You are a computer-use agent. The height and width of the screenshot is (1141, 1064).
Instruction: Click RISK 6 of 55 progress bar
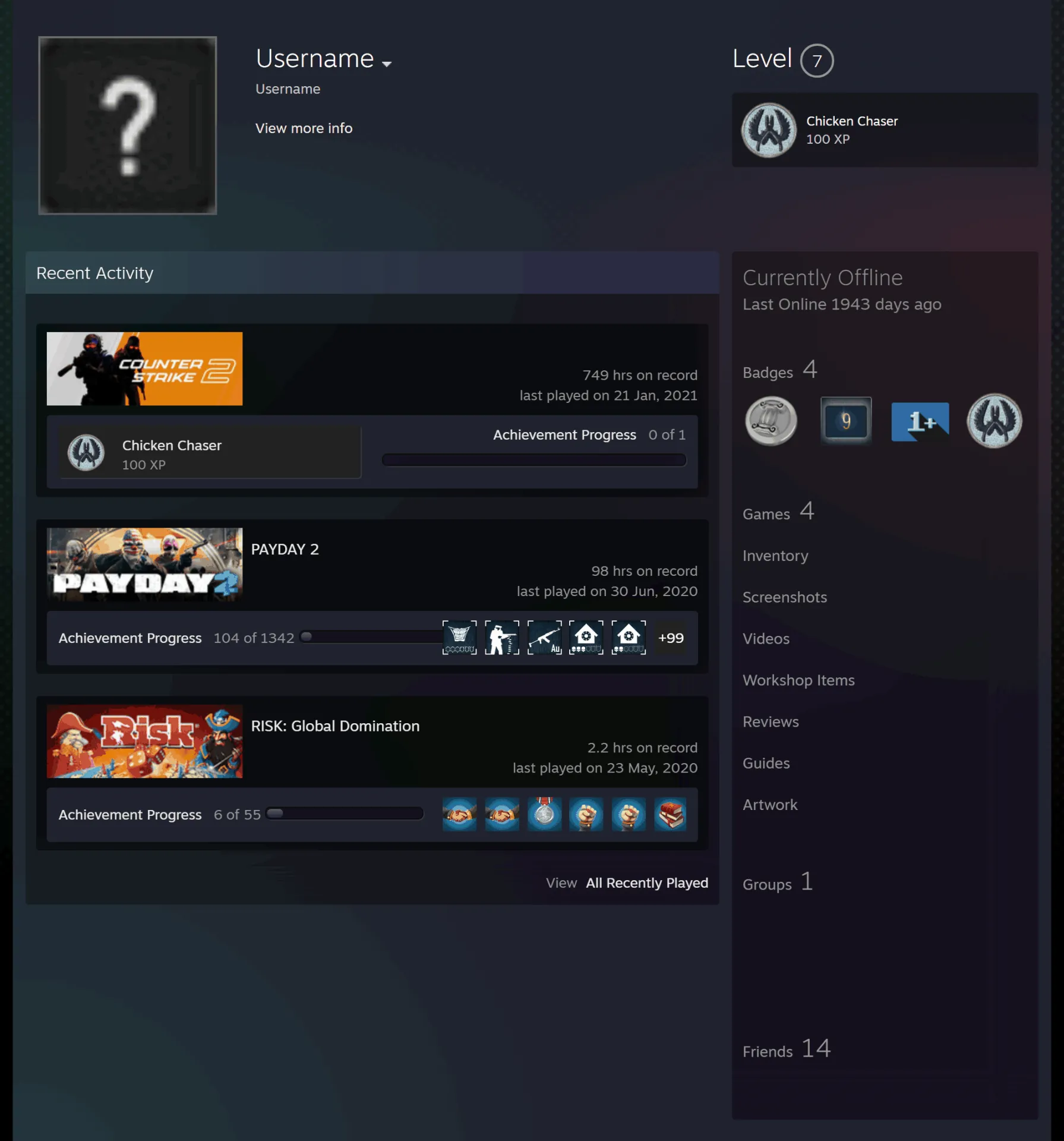345,814
